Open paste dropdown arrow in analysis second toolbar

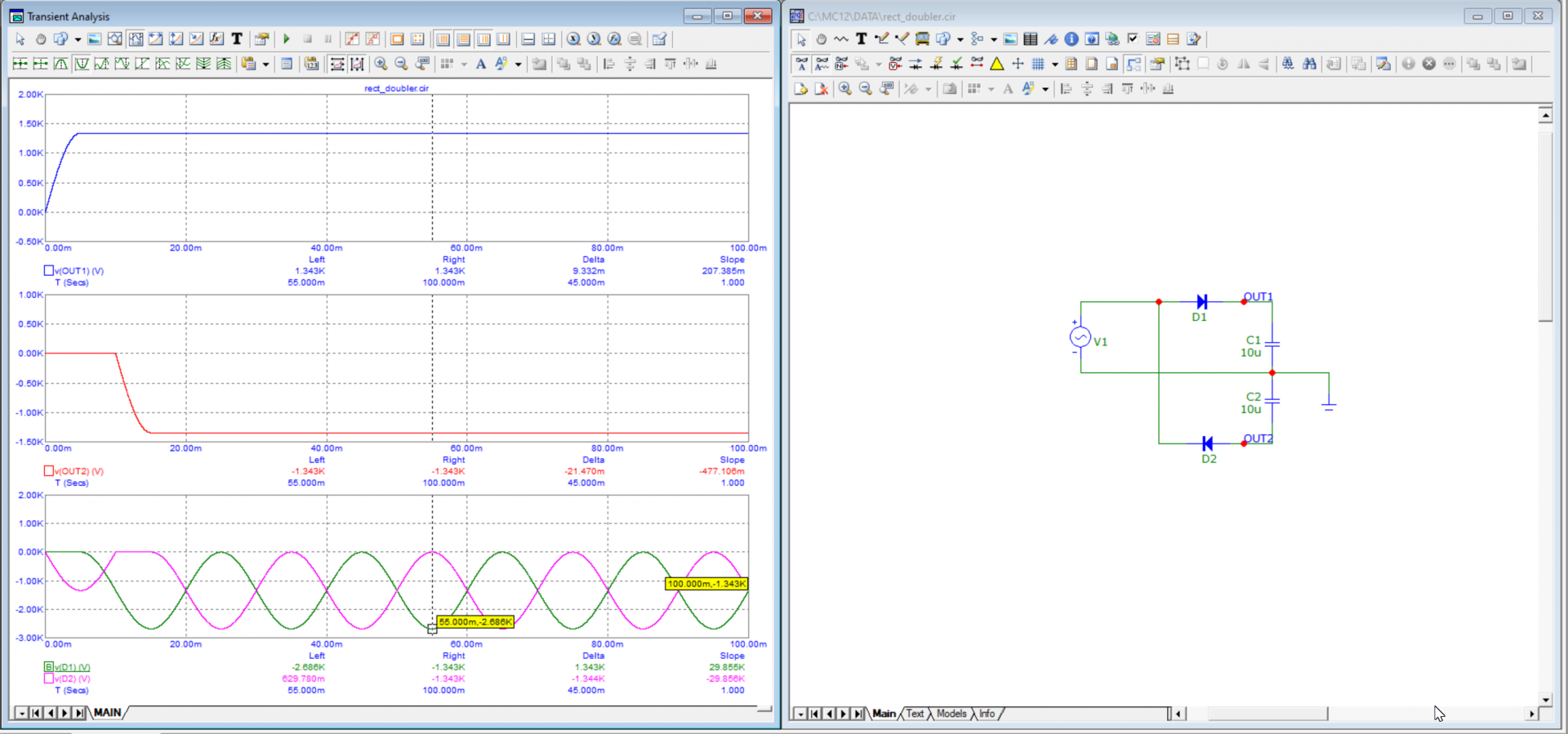tap(265, 65)
